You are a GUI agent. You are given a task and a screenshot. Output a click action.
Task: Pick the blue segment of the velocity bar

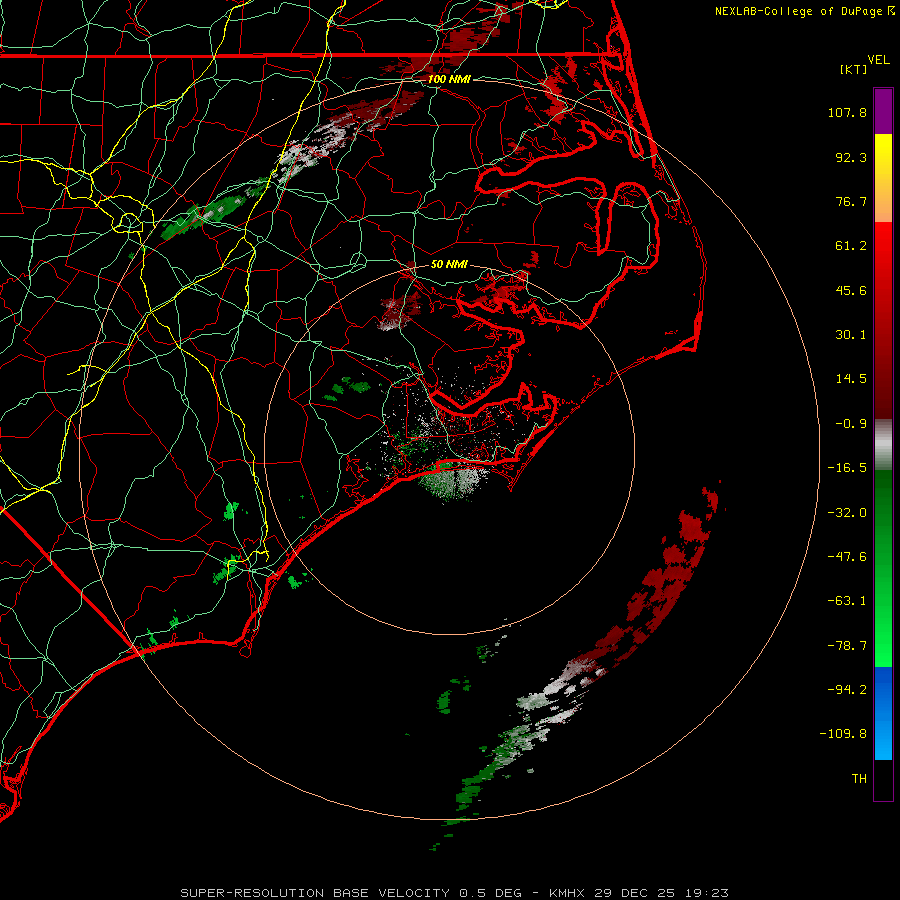click(x=883, y=713)
